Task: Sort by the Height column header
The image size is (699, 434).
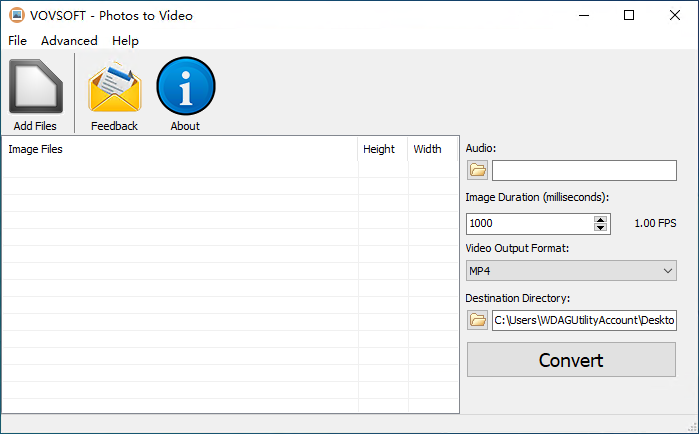Action: (382, 149)
